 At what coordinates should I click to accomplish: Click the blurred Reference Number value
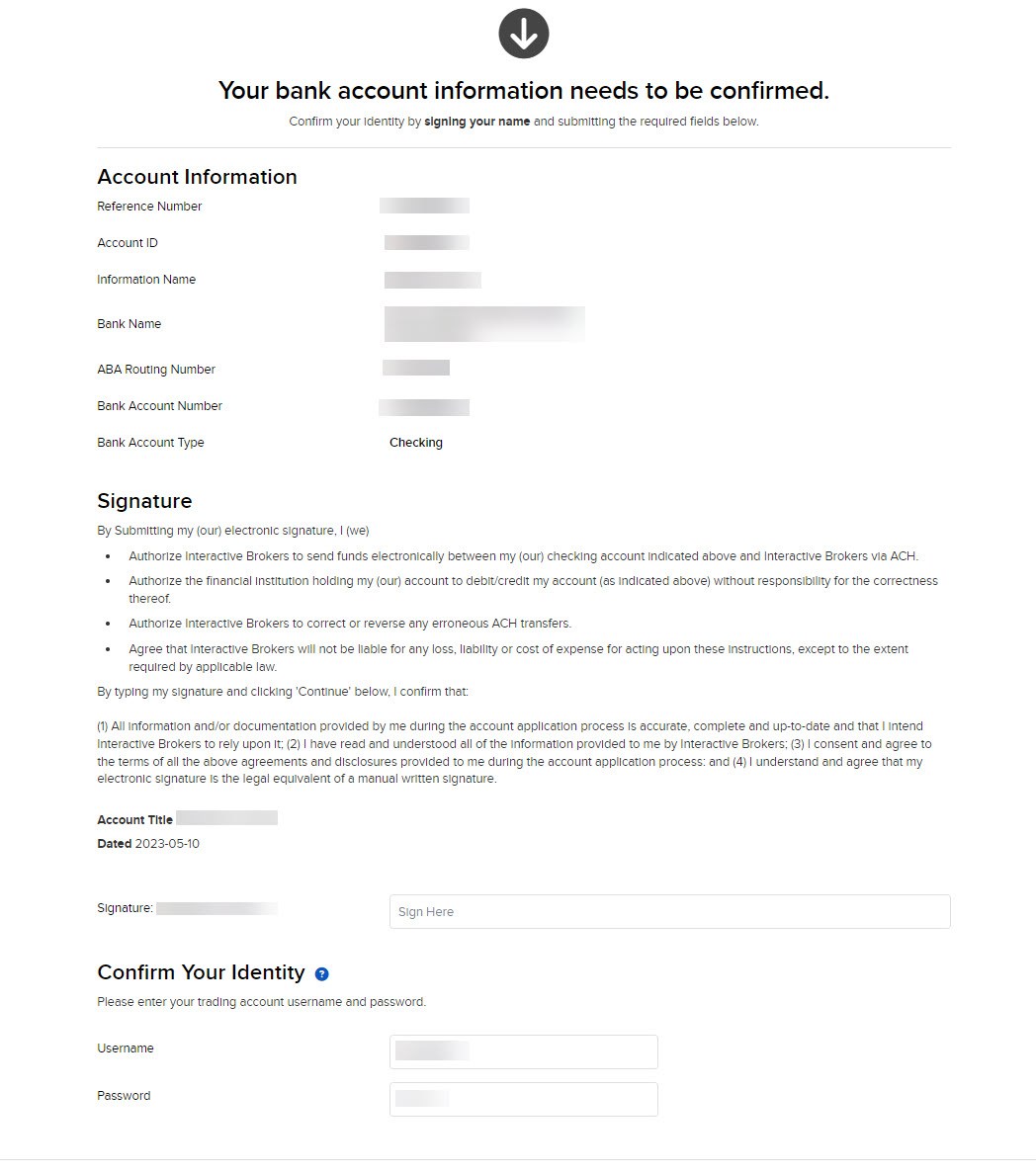(x=424, y=206)
